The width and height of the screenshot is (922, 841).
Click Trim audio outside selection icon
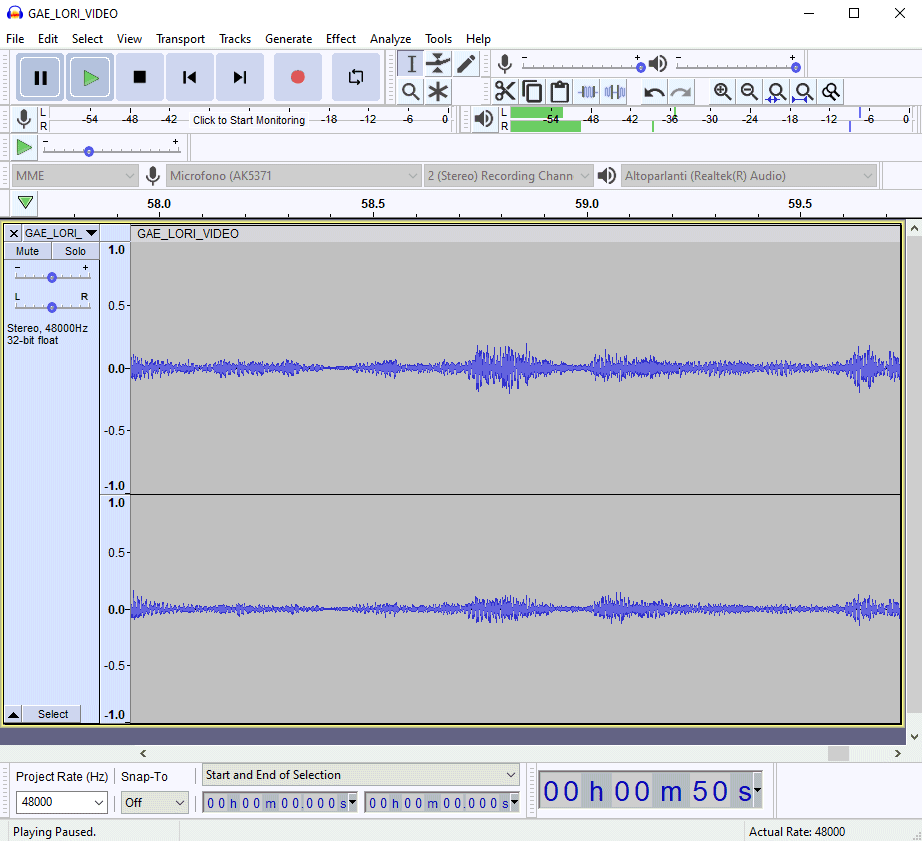(x=587, y=92)
